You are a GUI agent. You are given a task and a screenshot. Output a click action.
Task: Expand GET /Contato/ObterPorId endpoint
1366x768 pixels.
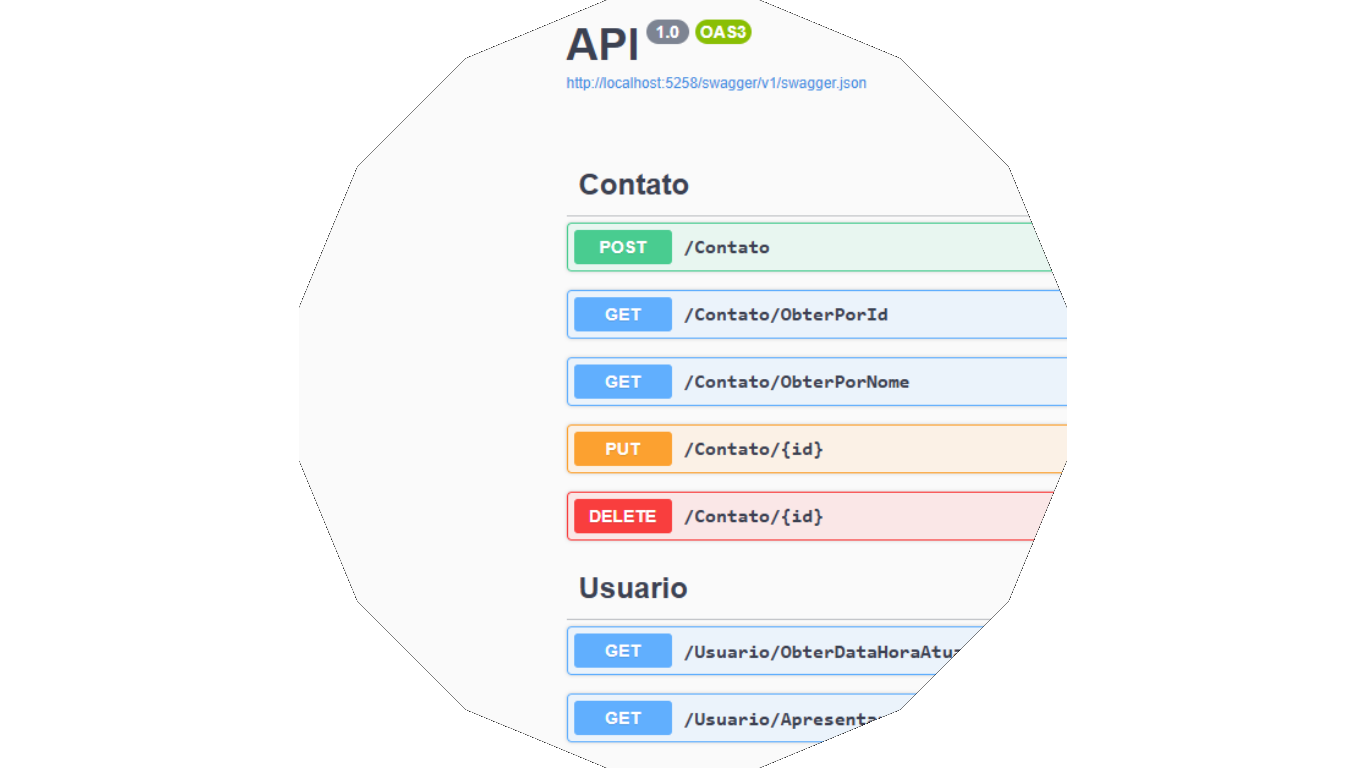817,314
